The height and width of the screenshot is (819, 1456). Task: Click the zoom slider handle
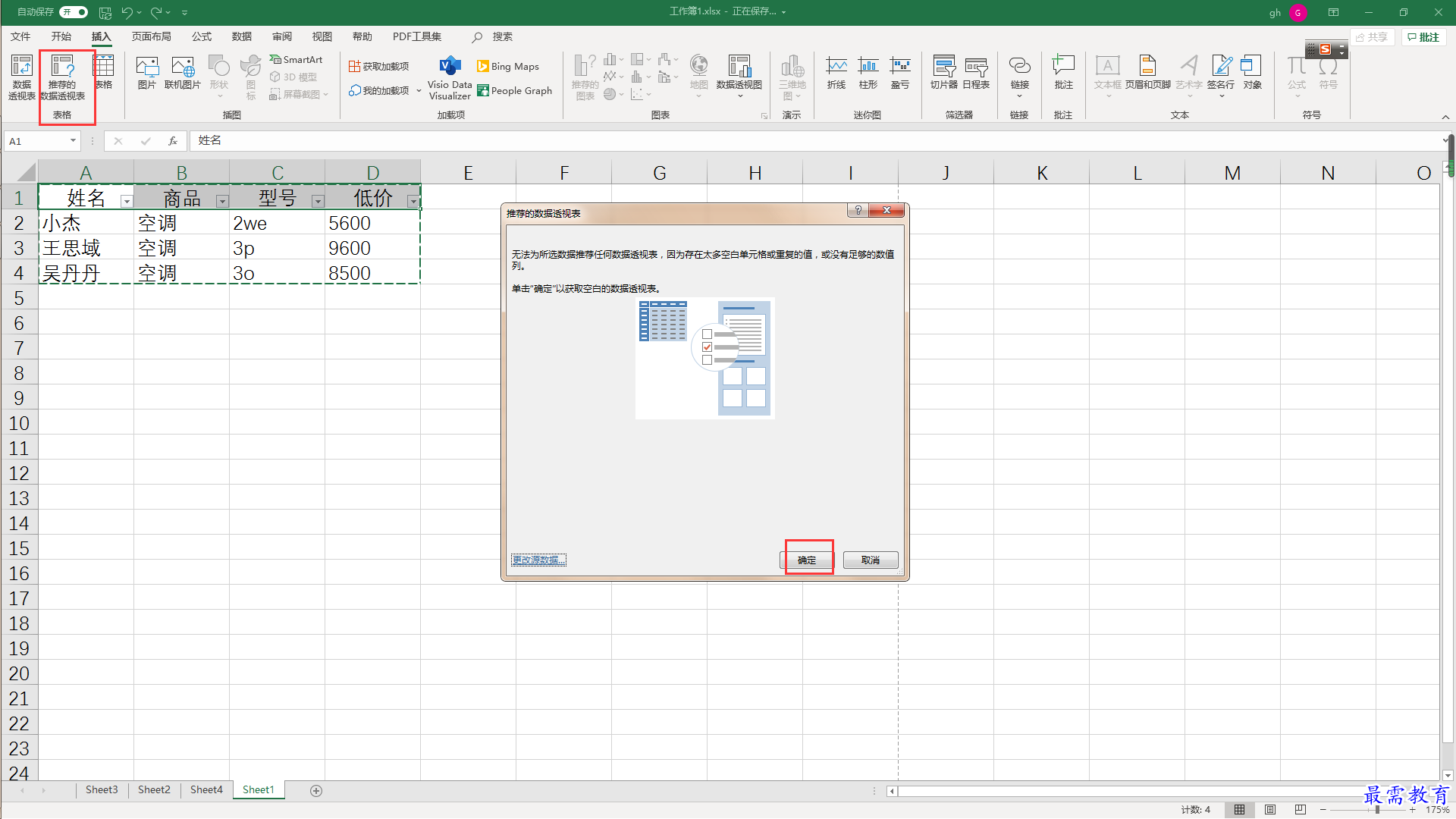(x=1377, y=810)
